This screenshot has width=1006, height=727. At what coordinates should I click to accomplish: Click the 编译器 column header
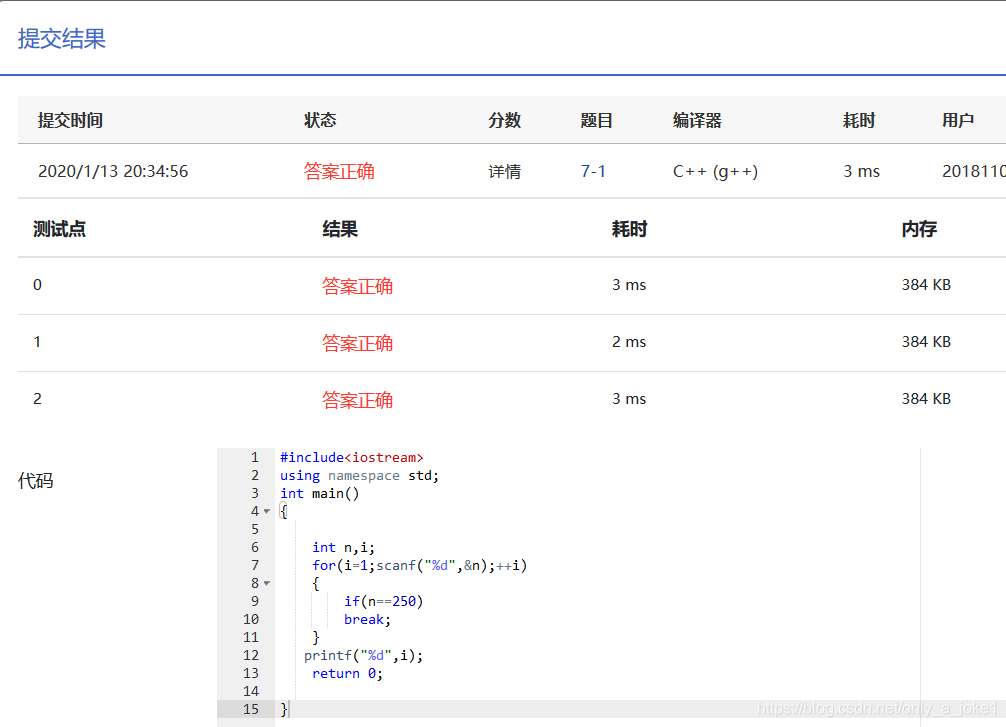pos(697,120)
